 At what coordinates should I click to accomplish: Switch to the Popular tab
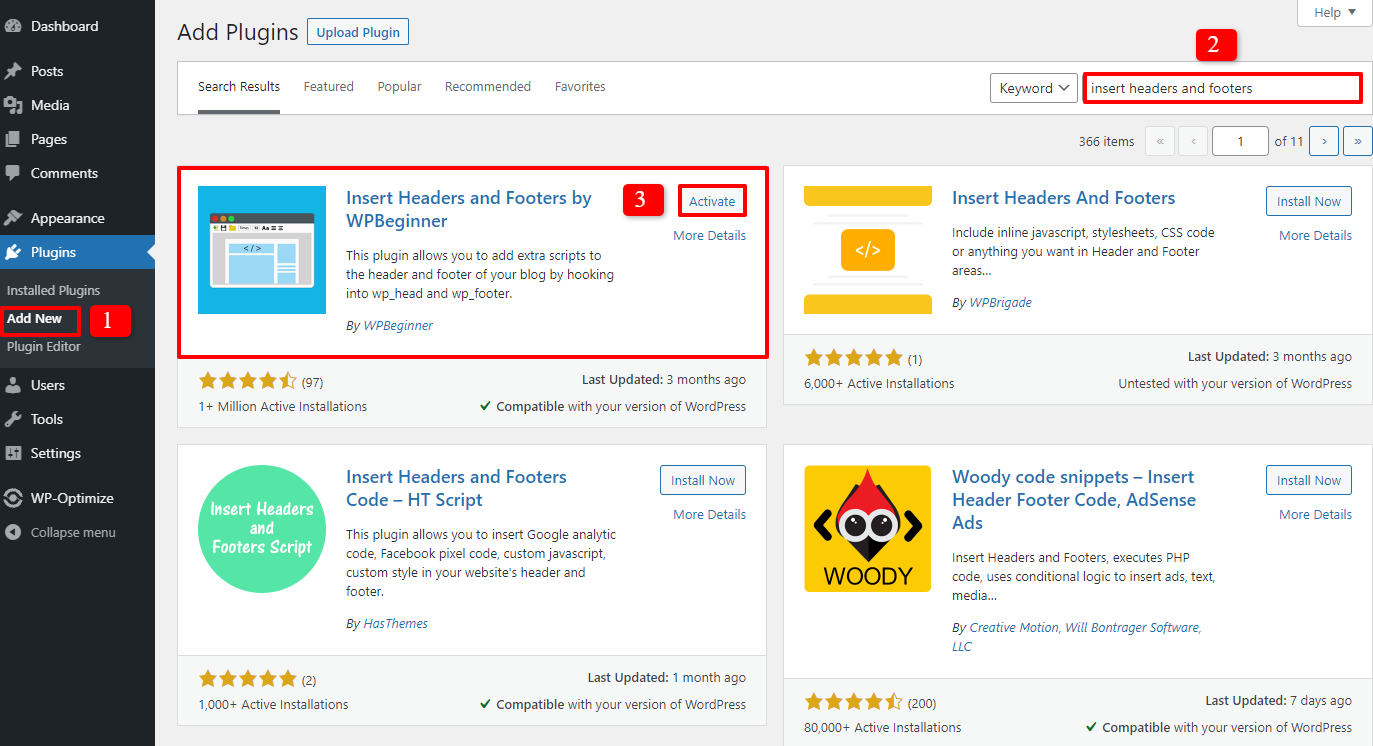coord(399,87)
